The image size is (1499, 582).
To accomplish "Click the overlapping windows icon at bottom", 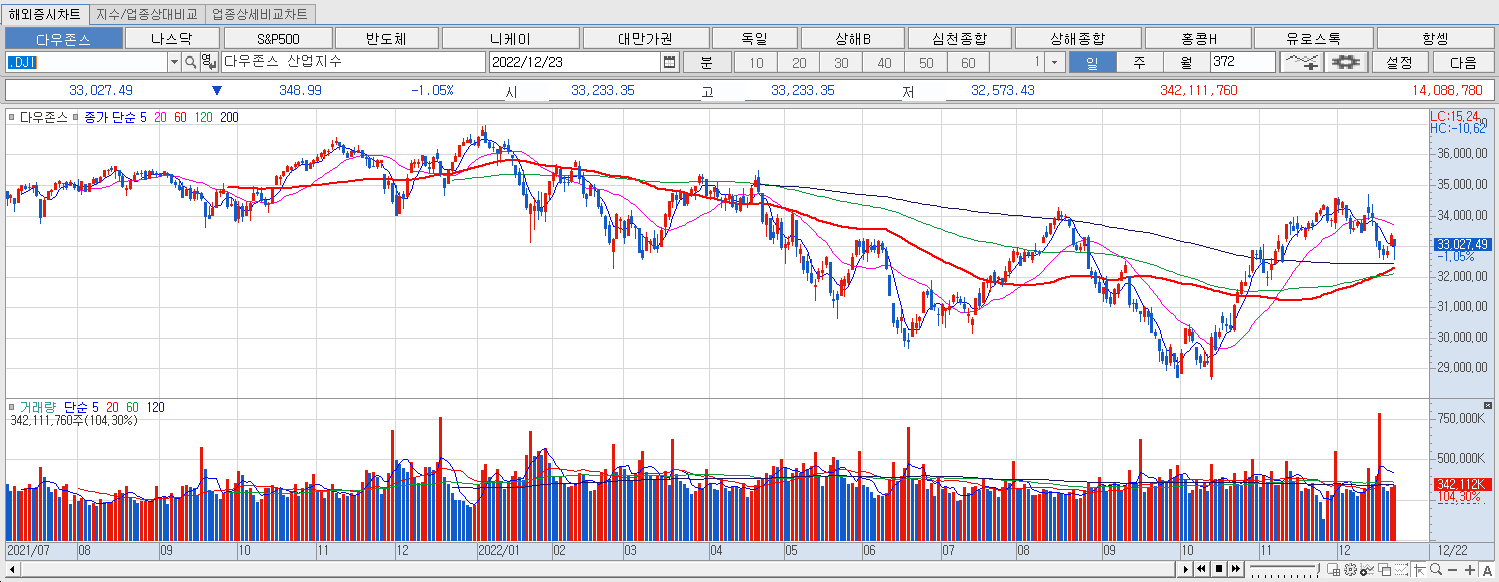I will click(x=1384, y=569).
